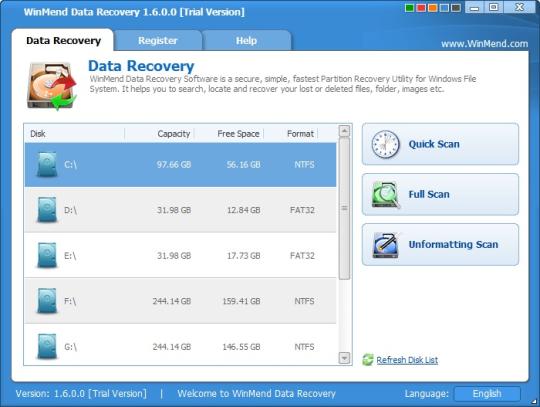Select the blue theme color swatch
This screenshot has height=407, width=540.
(x=444, y=8)
